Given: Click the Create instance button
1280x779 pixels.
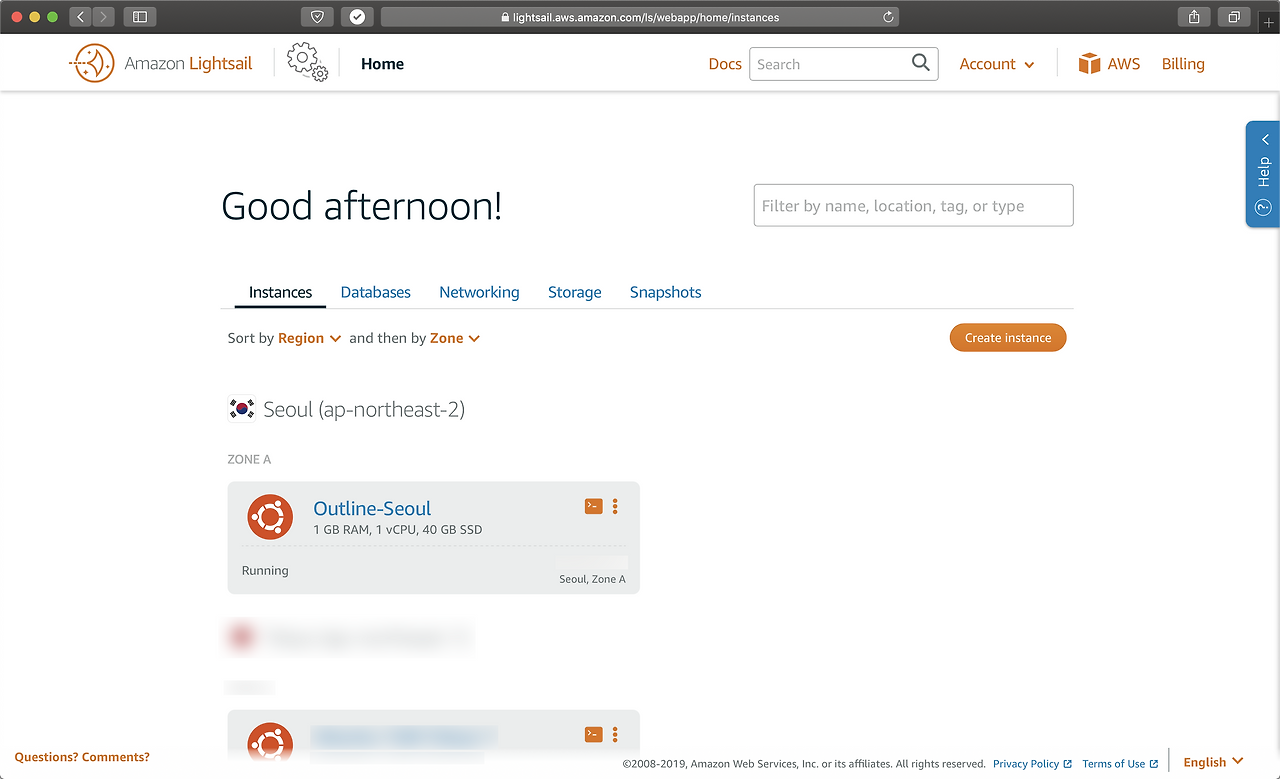Looking at the screenshot, I should coord(1008,338).
